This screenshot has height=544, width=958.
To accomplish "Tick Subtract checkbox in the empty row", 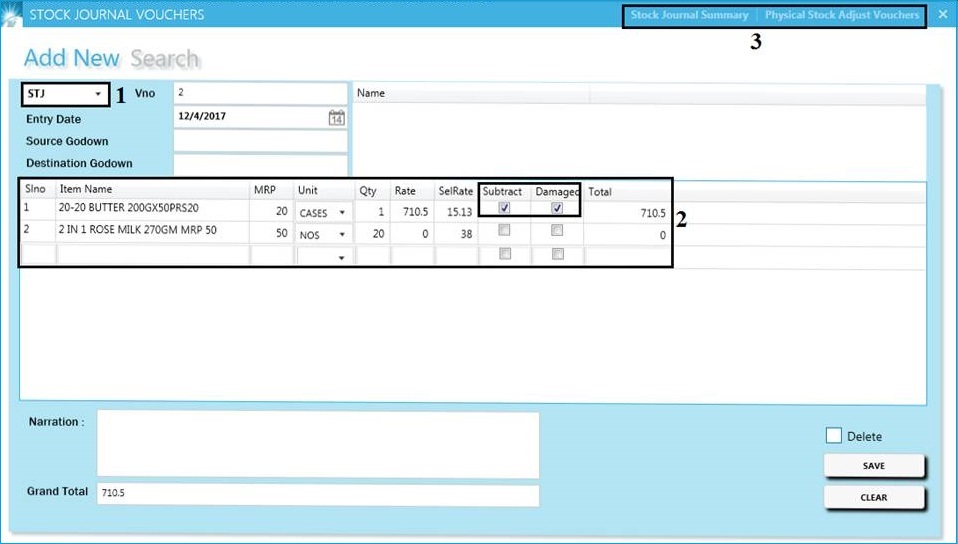I will pyautogui.click(x=505, y=254).
